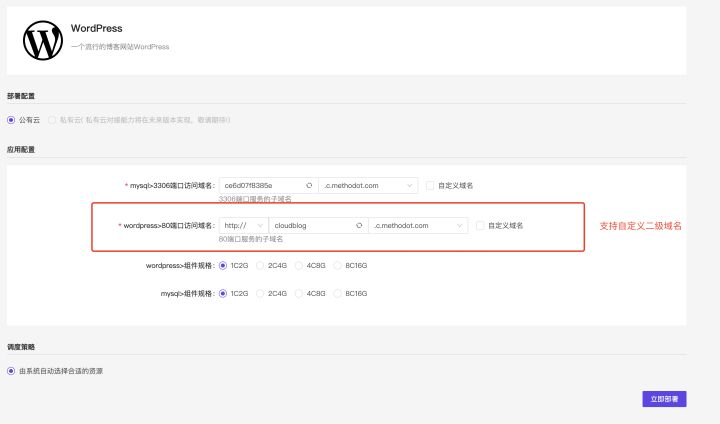Click the 立即部署 deploy button

664,399
